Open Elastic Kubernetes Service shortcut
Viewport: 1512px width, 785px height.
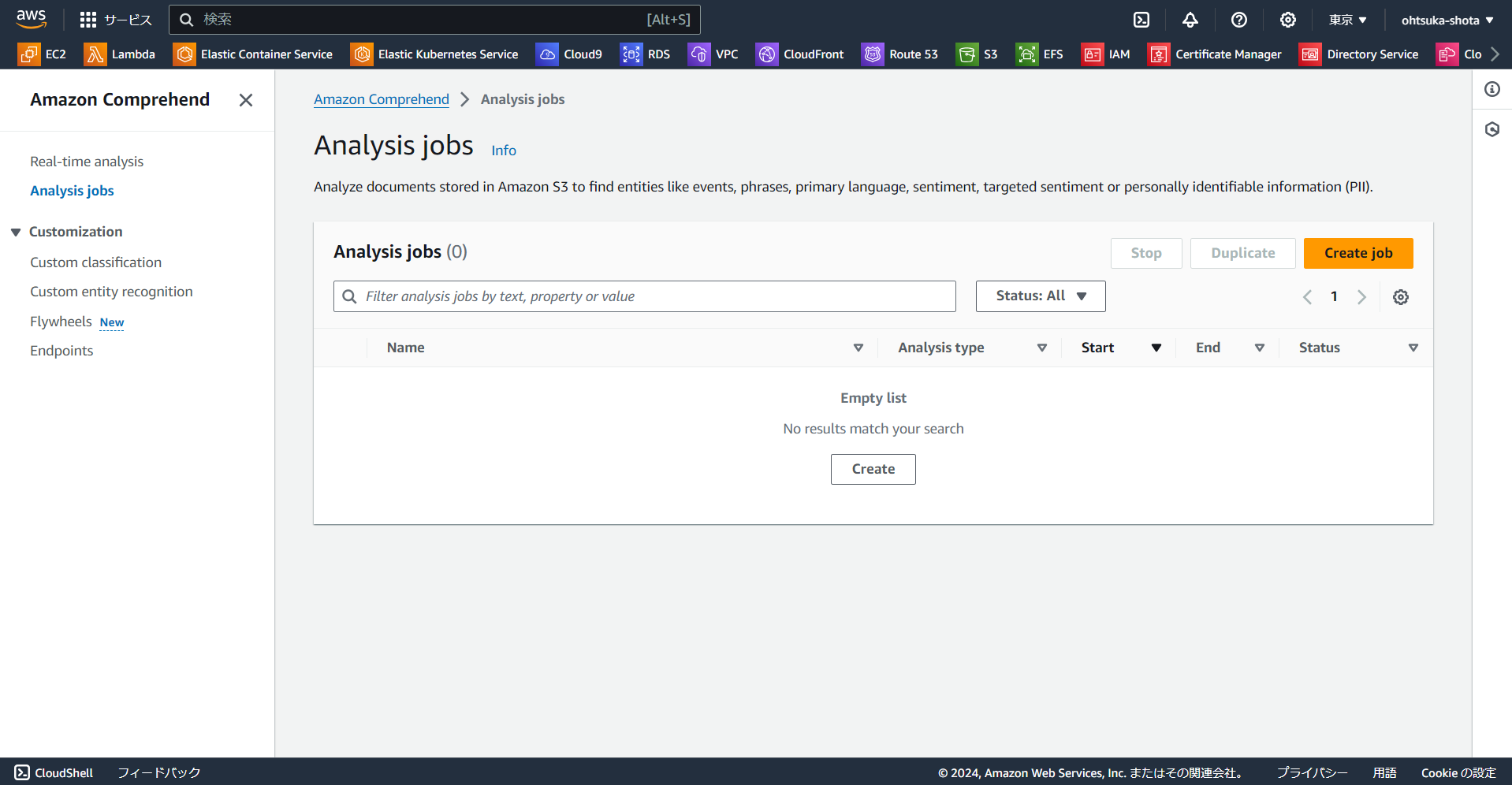click(435, 54)
